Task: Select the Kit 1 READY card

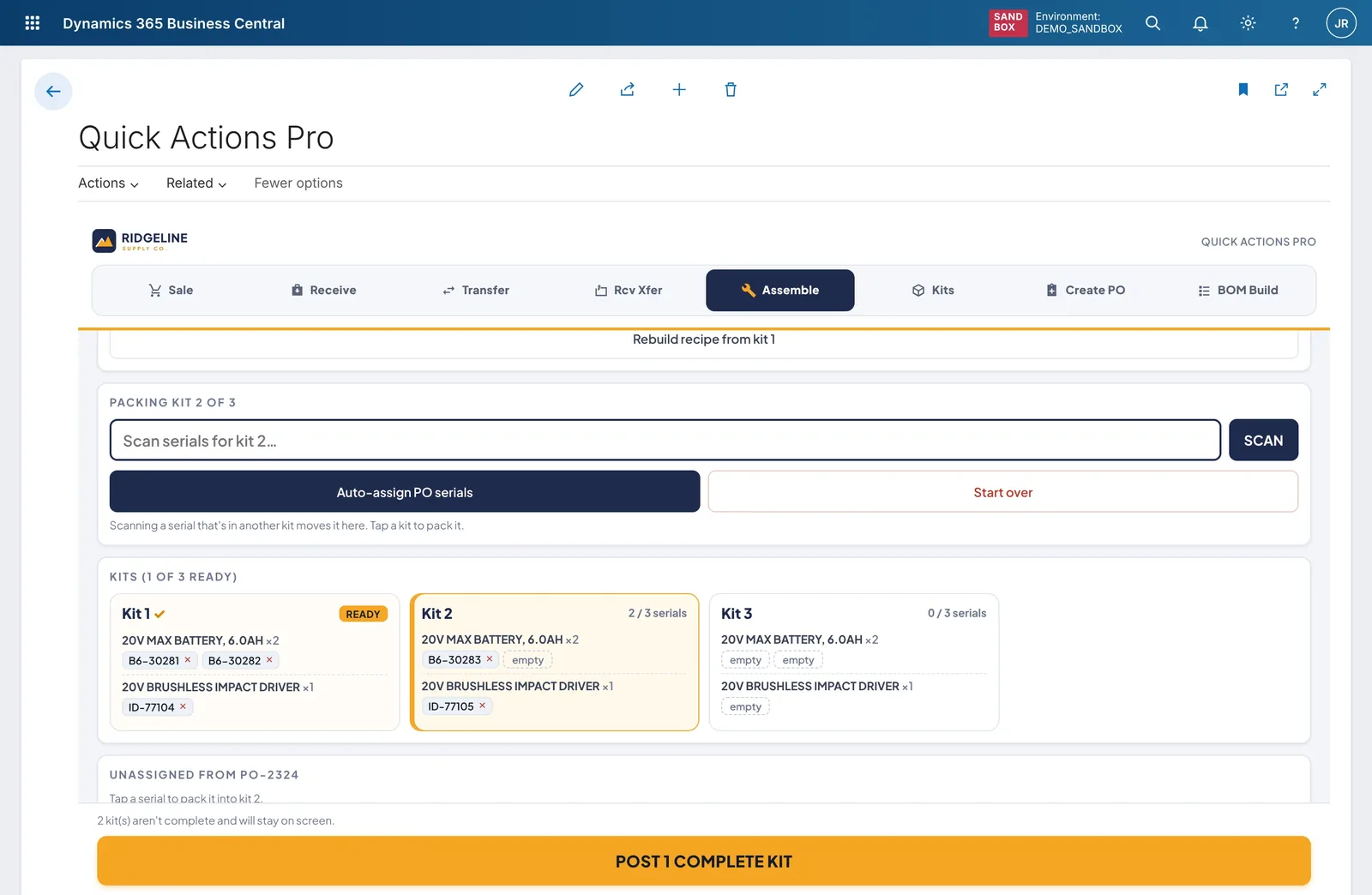Action: tap(255, 662)
